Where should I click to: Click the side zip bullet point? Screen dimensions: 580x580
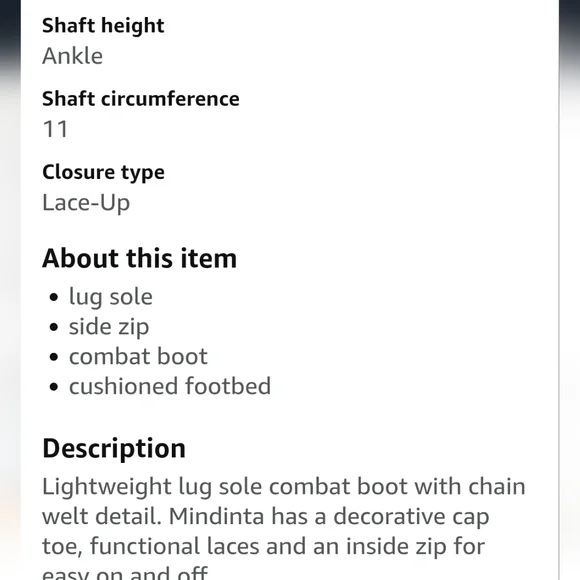click(109, 327)
